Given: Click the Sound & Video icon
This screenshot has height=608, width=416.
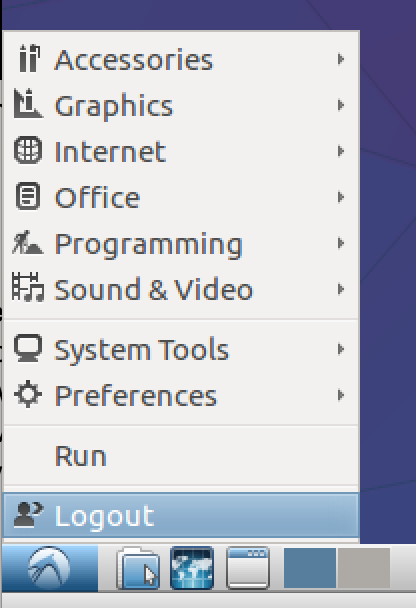Looking at the screenshot, I should click(x=28, y=287).
